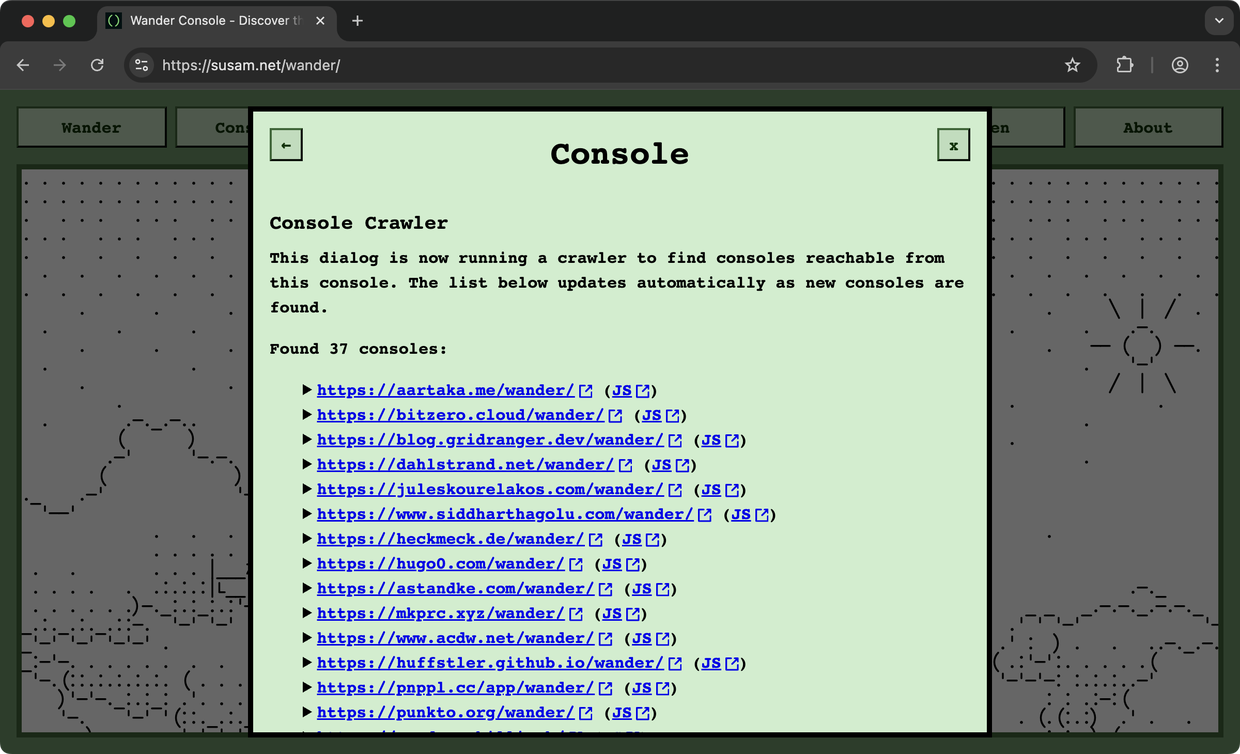
Task: Open the browser extensions puzzle icon
Action: 1125,65
